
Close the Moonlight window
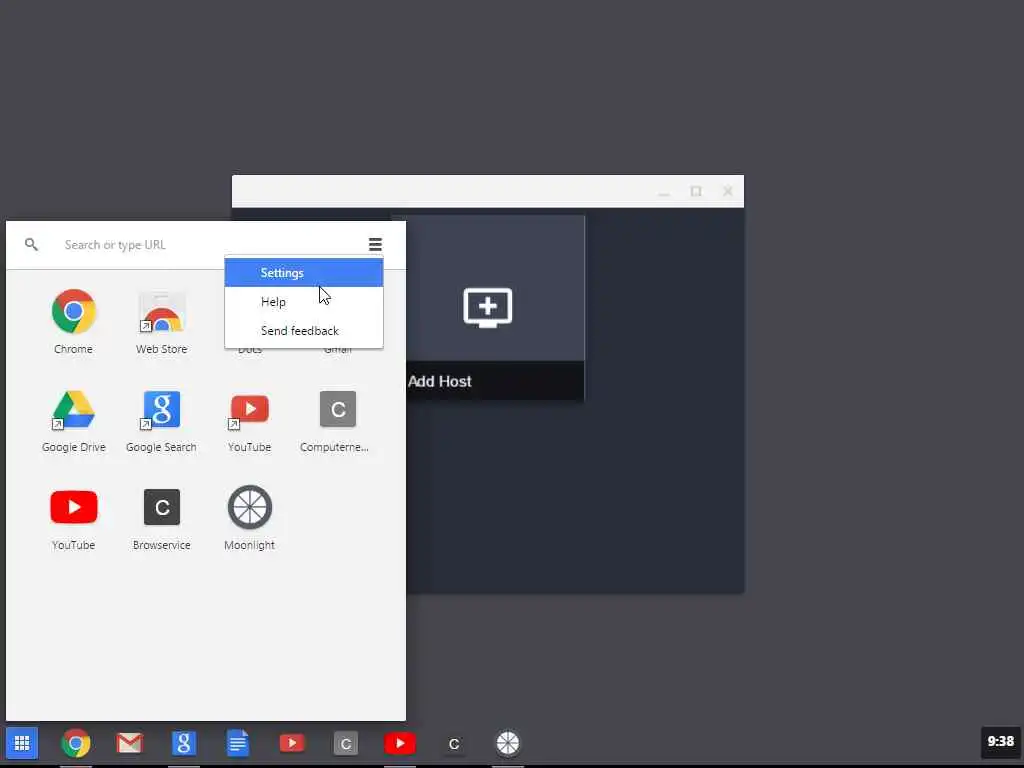(728, 191)
